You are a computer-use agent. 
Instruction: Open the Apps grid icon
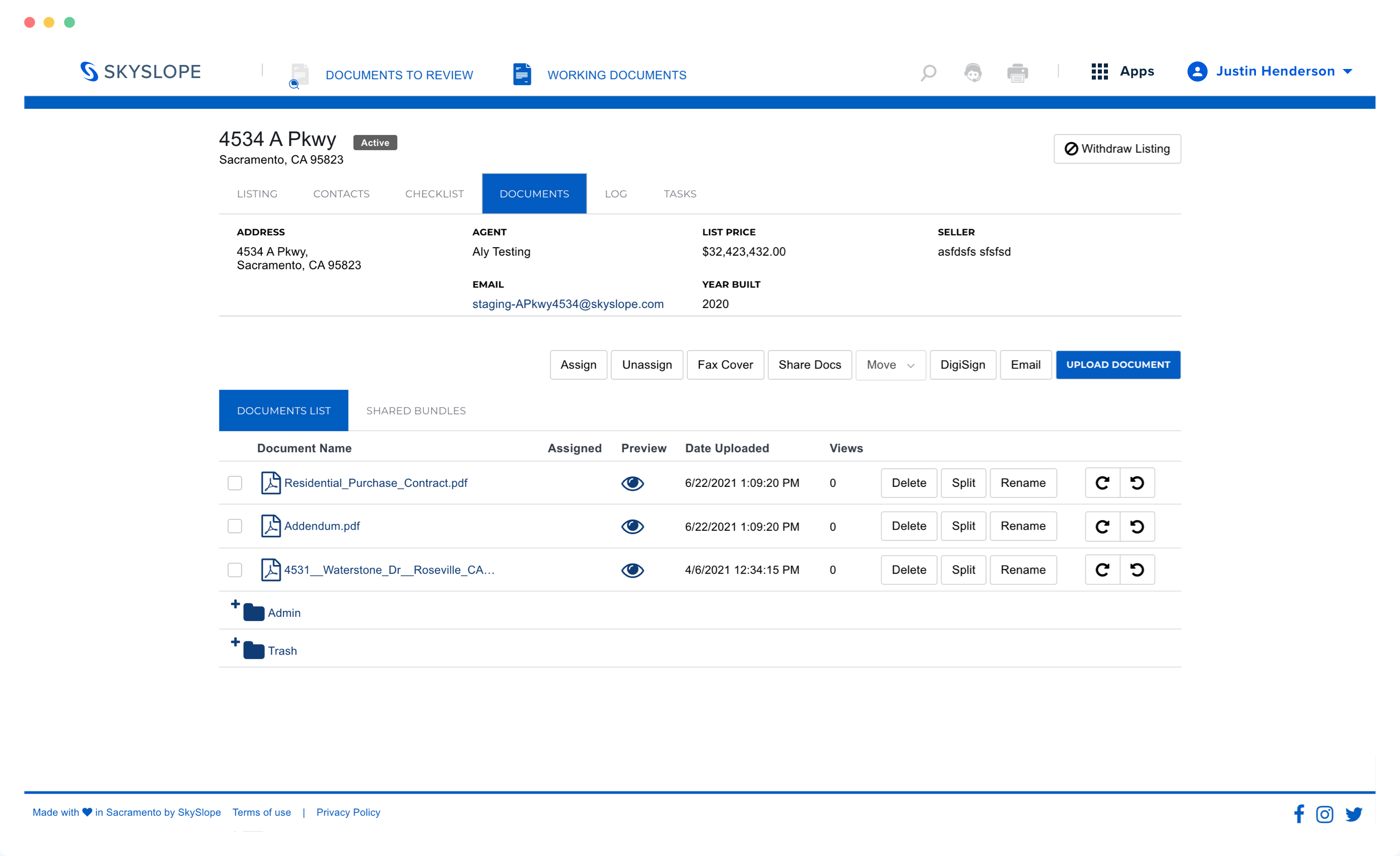[1099, 72]
